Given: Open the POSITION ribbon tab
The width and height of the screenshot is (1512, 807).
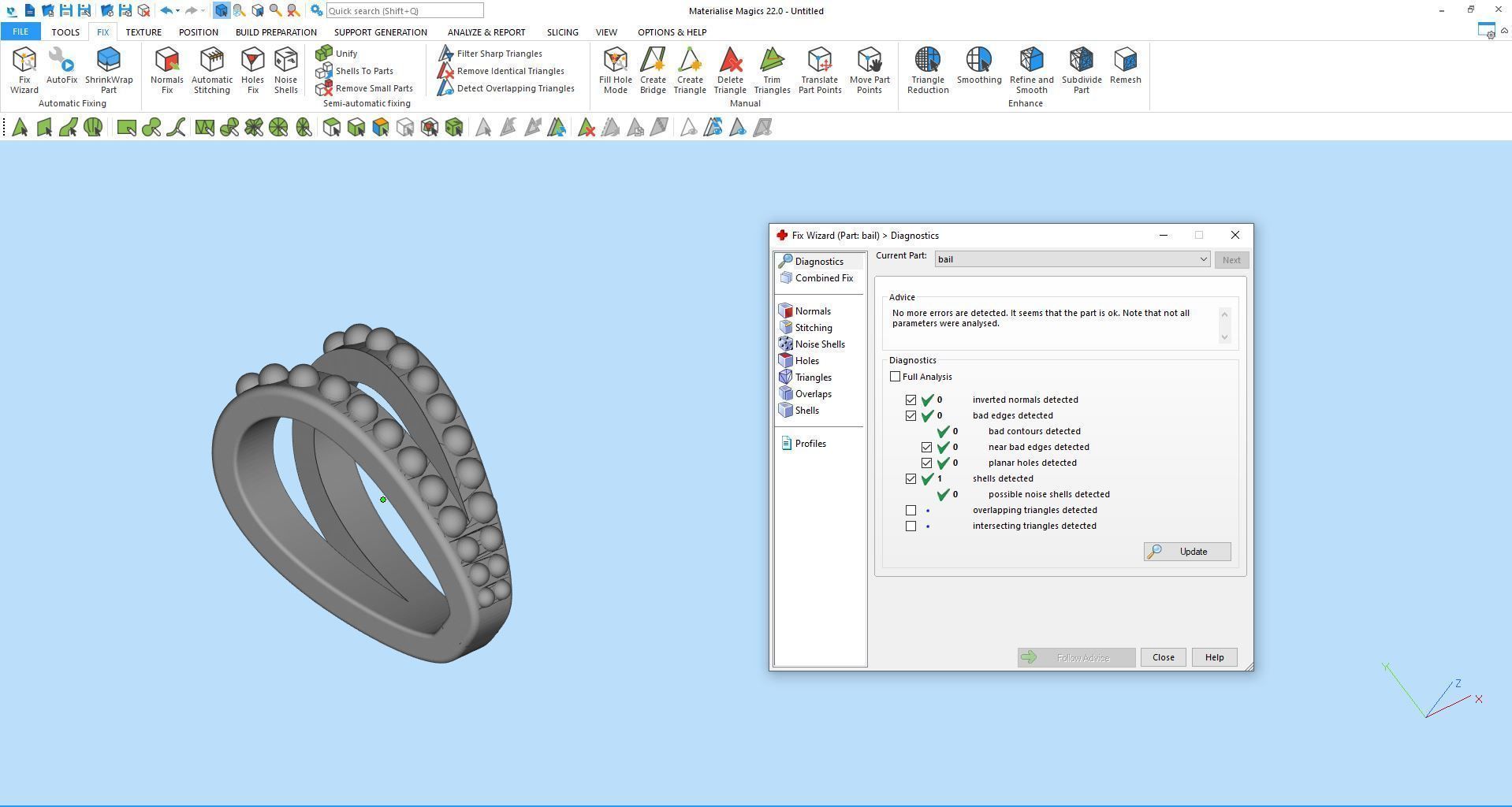Looking at the screenshot, I should click(198, 32).
